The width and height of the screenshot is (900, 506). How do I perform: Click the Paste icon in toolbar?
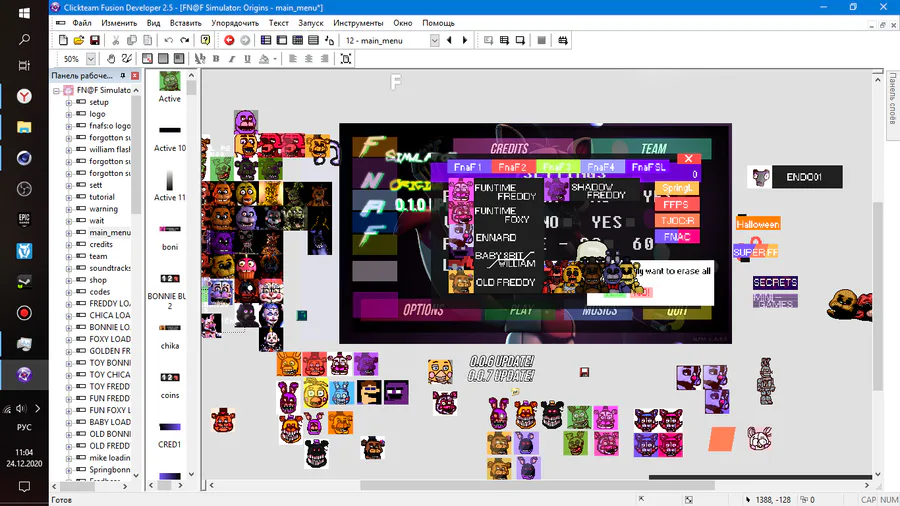point(148,40)
